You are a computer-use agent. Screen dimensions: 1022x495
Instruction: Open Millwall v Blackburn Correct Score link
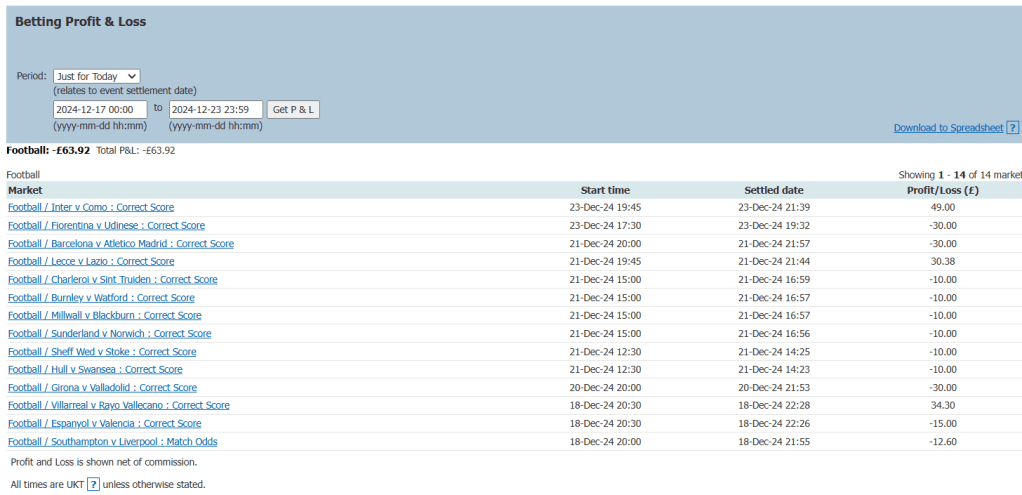[x=106, y=316]
